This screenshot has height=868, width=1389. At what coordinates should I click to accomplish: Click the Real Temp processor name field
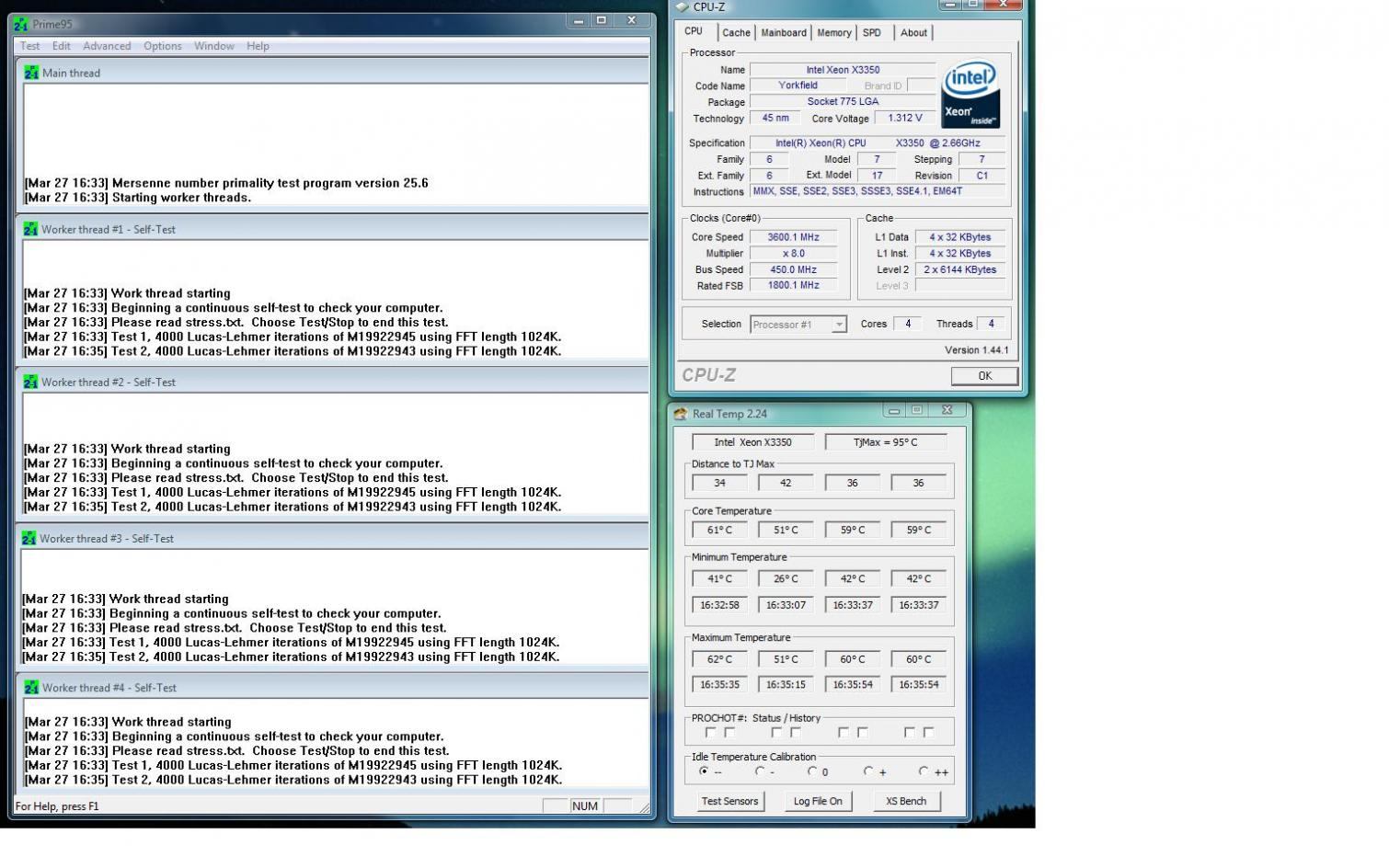752,442
